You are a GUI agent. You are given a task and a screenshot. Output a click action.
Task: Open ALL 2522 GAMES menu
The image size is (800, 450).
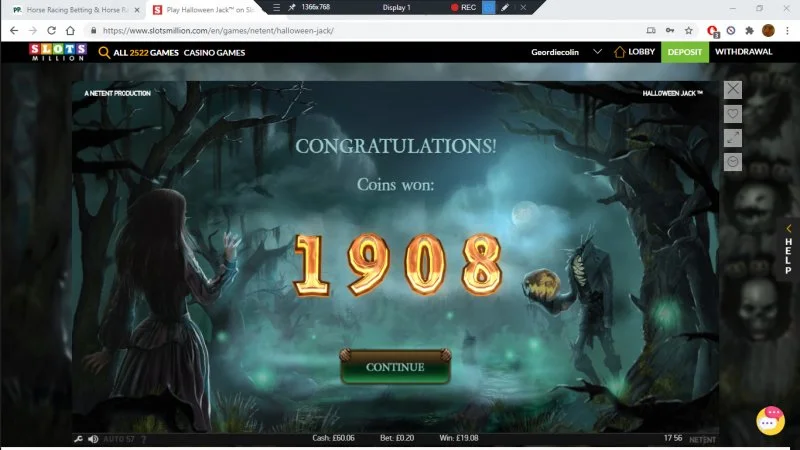[146, 53]
